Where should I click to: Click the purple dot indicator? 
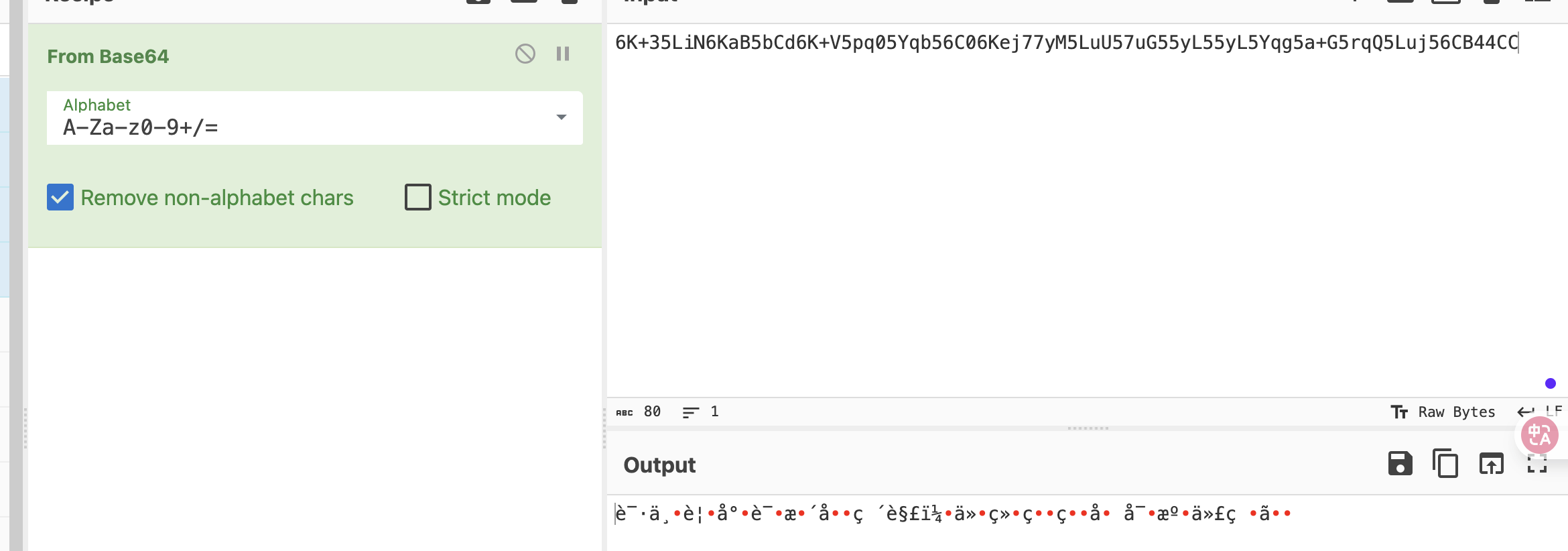click(x=1550, y=383)
